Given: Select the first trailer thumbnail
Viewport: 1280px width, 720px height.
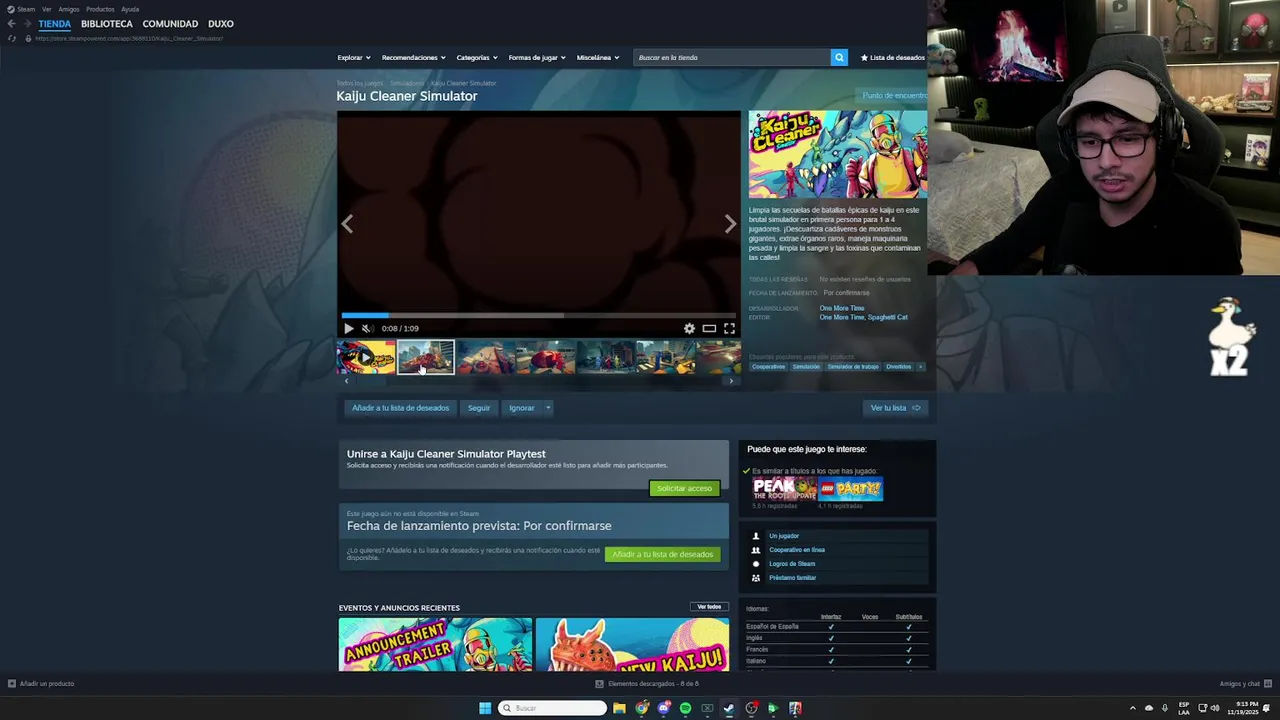Looking at the screenshot, I should coord(366,357).
